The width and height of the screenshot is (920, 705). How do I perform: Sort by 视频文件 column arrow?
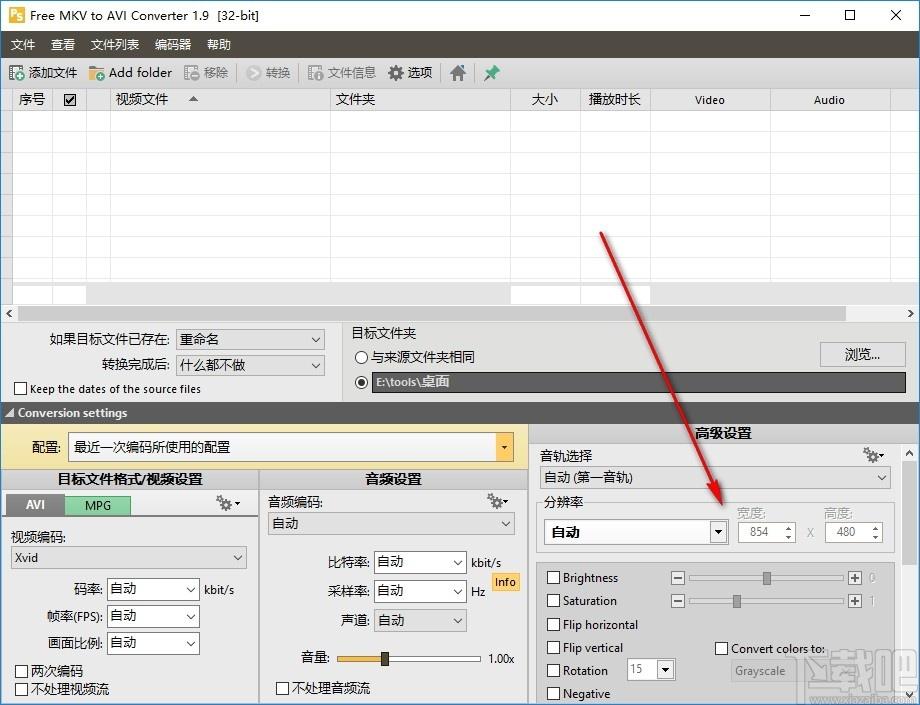point(193,99)
